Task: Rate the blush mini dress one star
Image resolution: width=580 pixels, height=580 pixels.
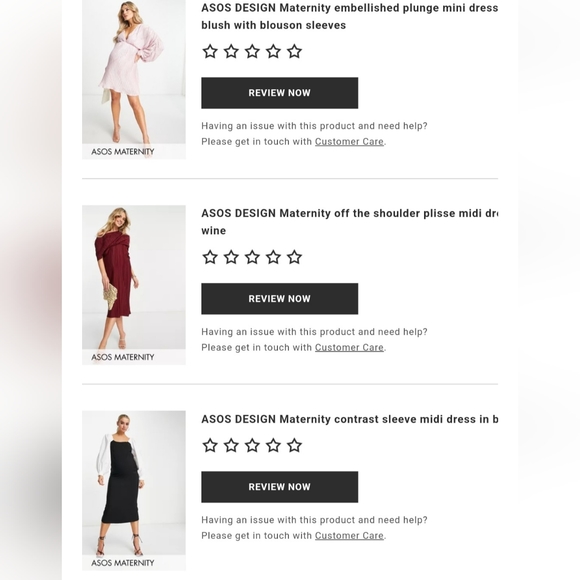Action: 210,51
